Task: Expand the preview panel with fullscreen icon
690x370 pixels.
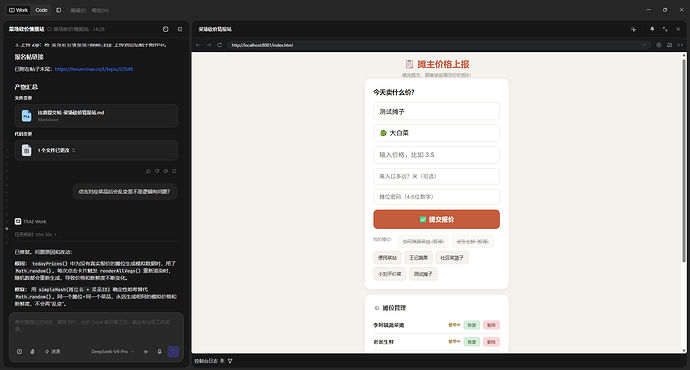Action: coord(665,29)
